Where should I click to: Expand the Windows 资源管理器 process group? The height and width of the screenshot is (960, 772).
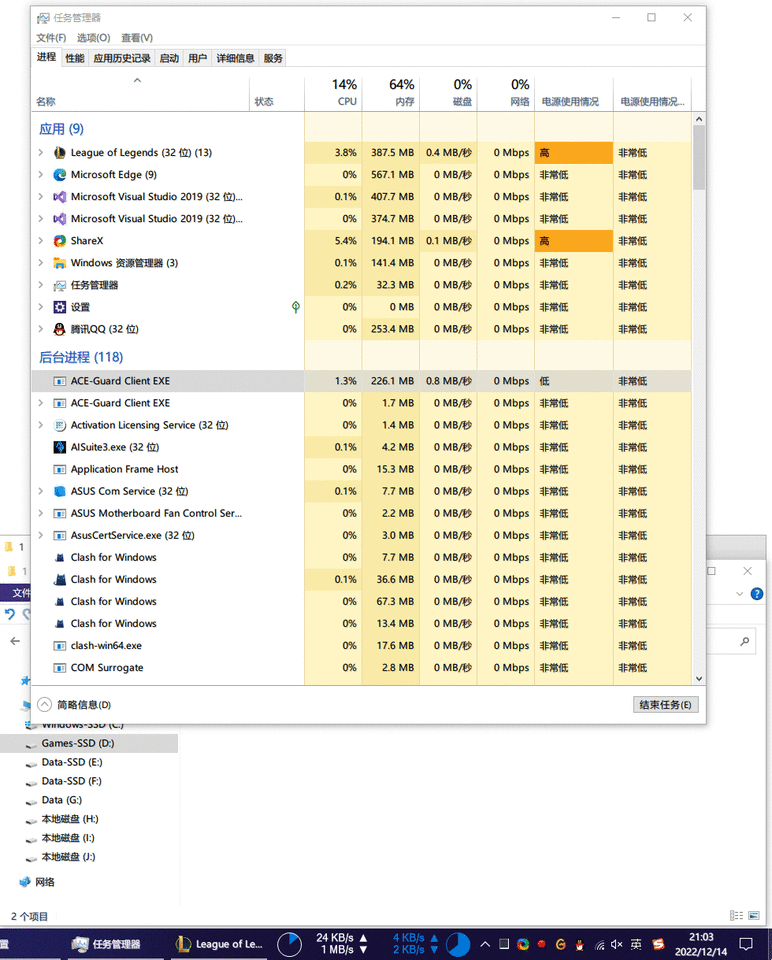click(x=40, y=263)
